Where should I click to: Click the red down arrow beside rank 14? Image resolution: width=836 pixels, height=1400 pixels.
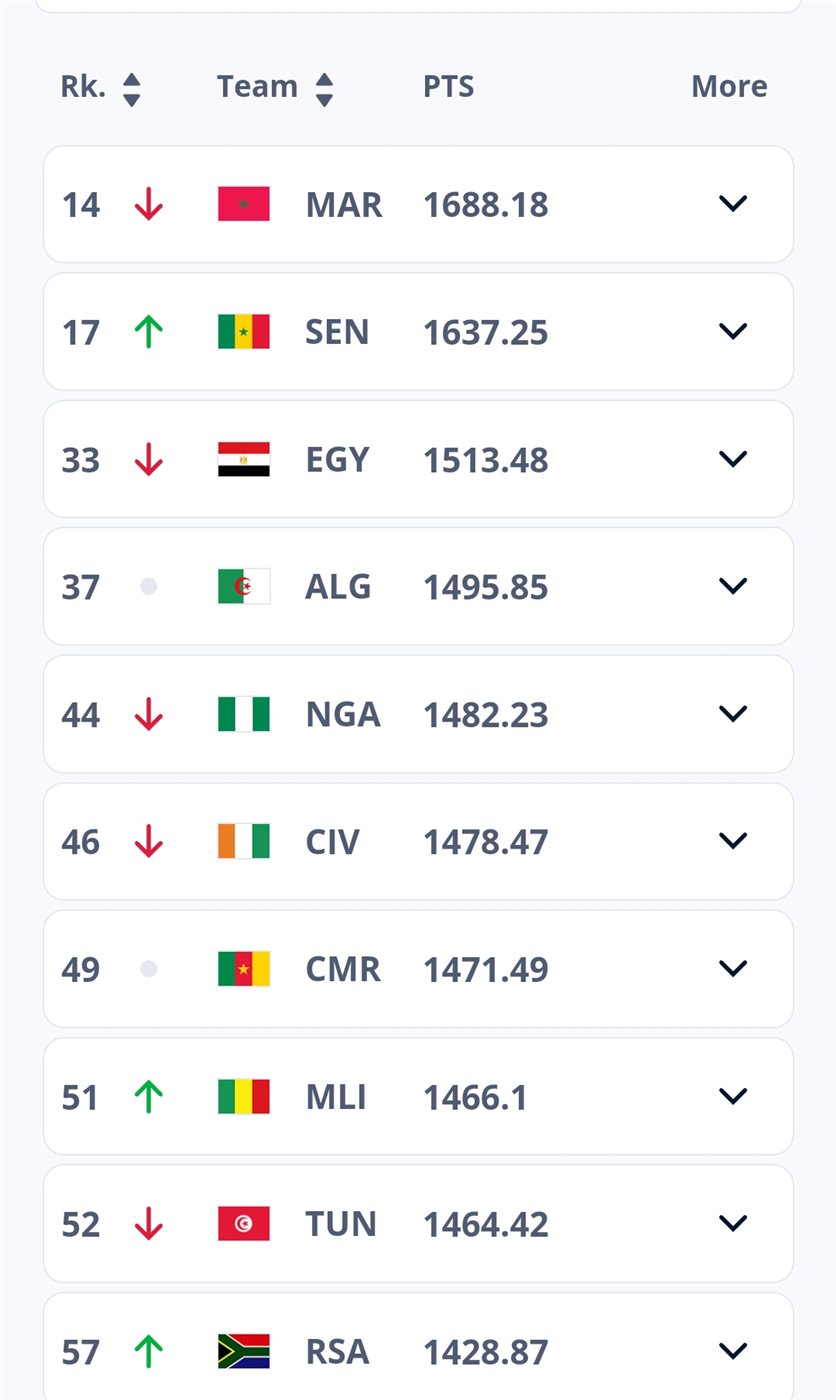point(149,204)
